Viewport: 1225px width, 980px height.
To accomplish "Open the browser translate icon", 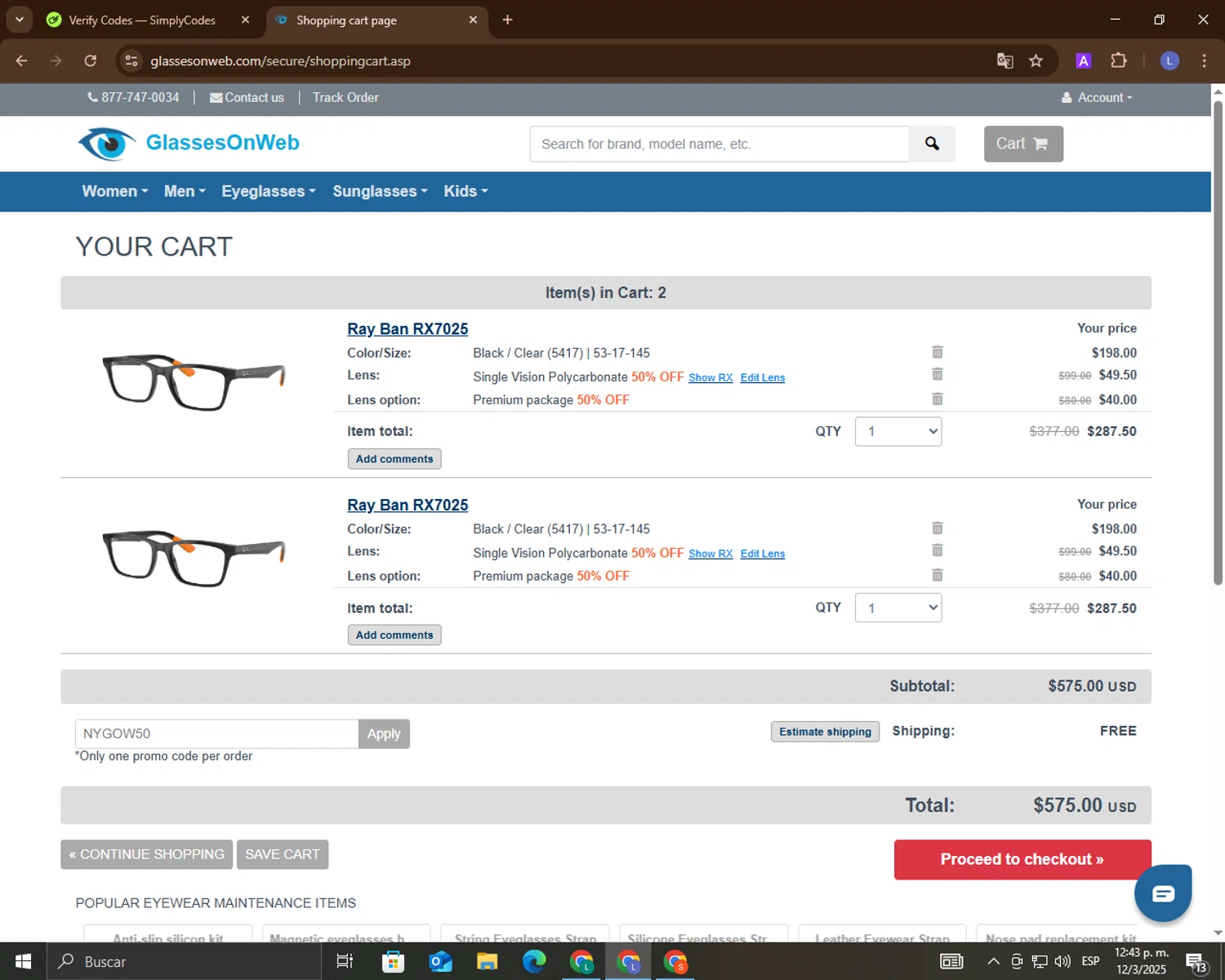I will (1004, 60).
